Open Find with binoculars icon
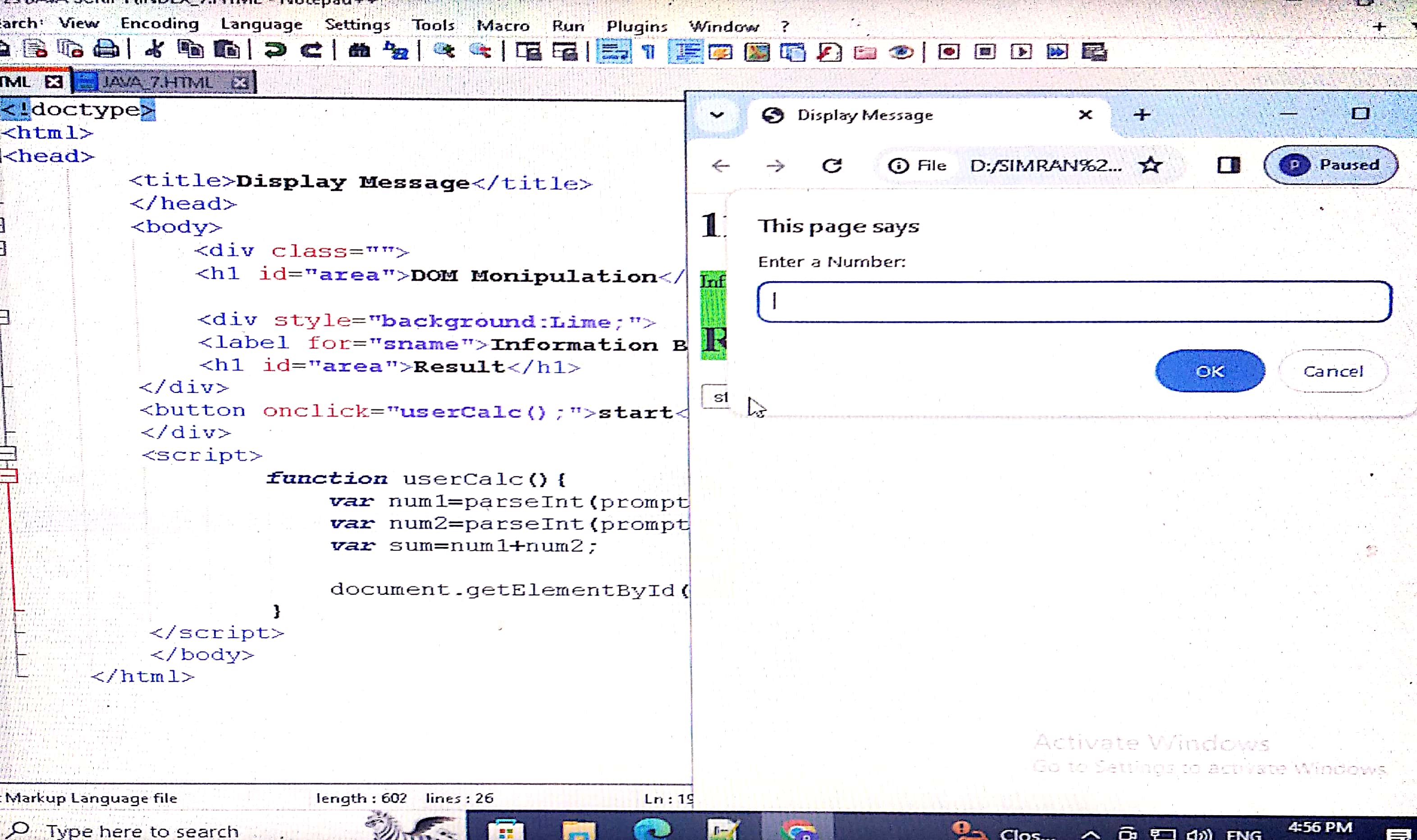Image resolution: width=1417 pixels, height=840 pixels. [x=359, y=50]
